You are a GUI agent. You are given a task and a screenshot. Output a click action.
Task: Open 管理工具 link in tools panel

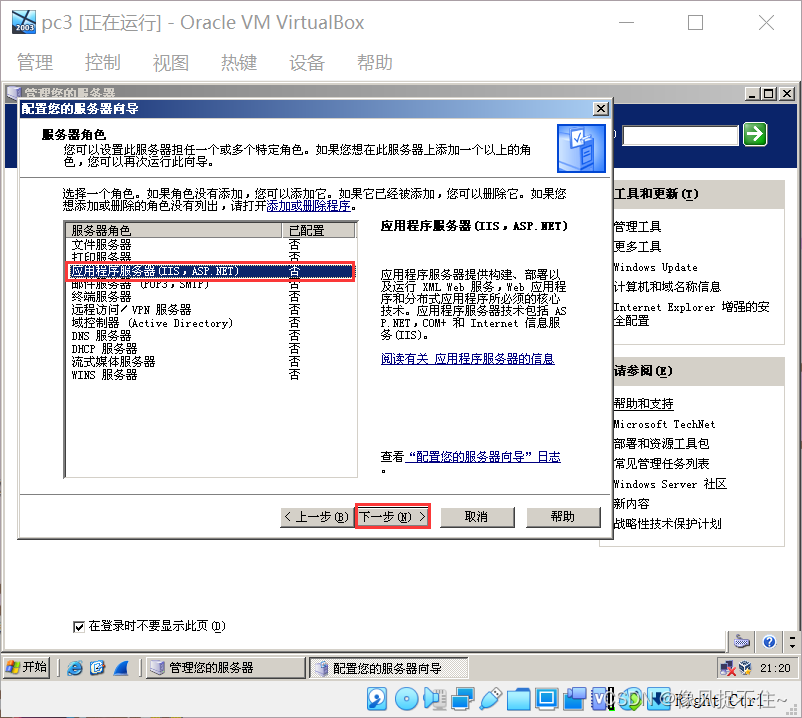638,227
